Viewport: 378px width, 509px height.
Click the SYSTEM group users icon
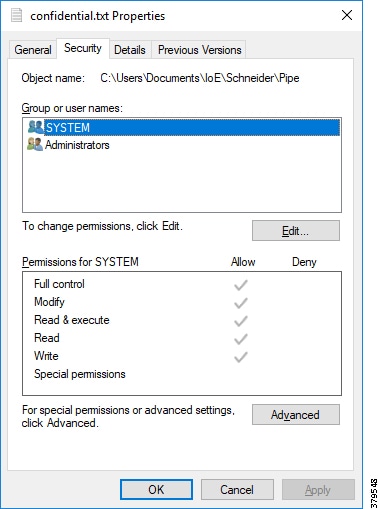pyautogui.click(x=35, y=127)
